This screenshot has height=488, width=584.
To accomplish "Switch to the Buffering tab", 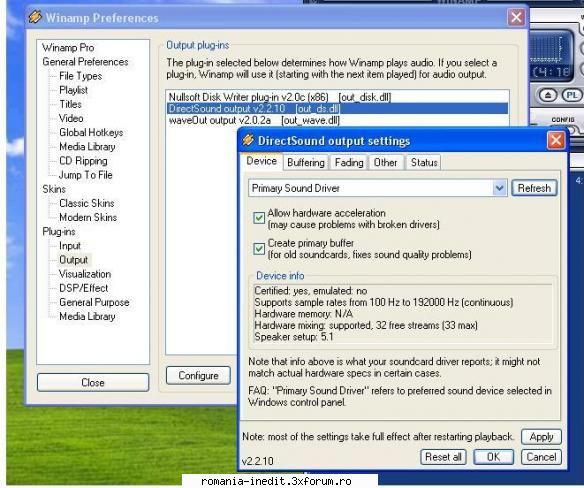I will (x=306, y=162).
